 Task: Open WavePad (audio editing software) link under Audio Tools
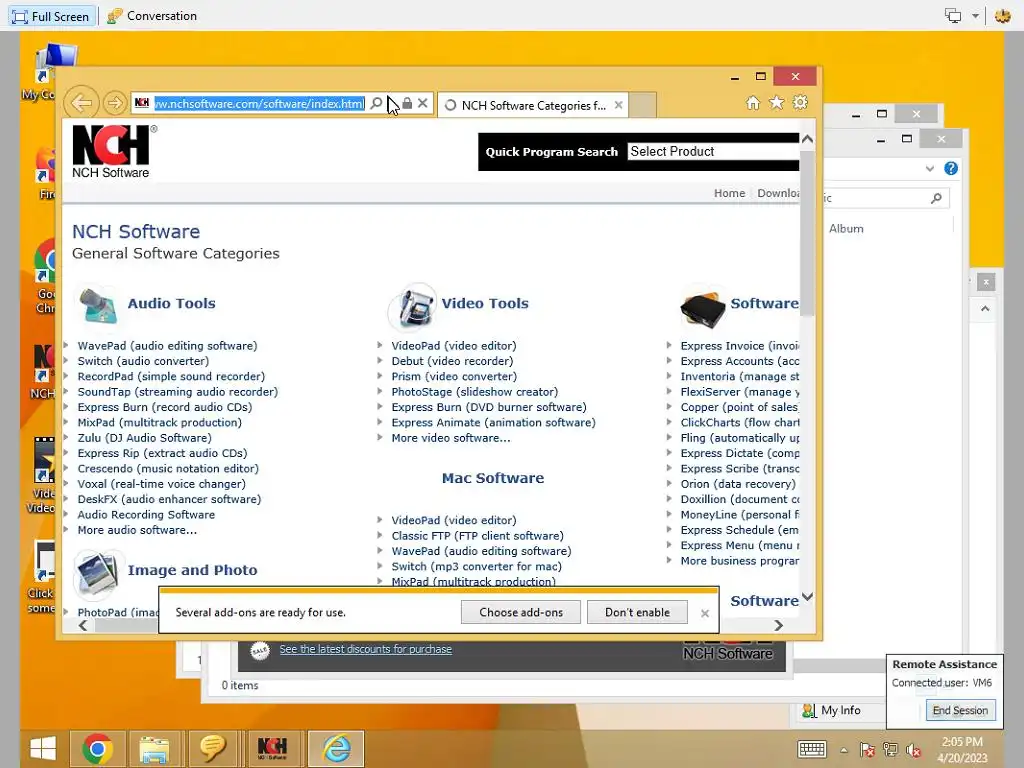(167, 345)
